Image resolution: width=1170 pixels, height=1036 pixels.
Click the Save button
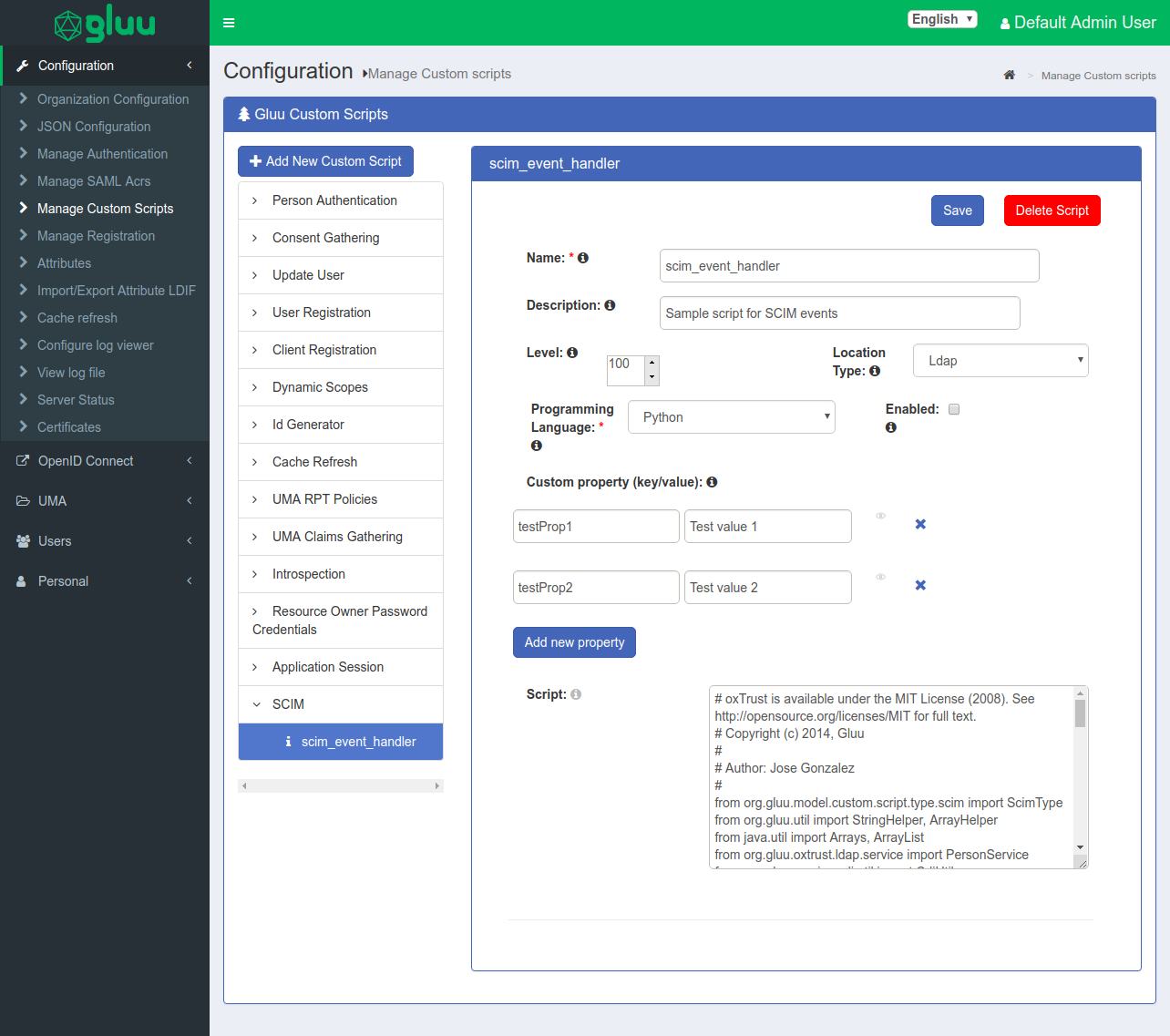tap(957, 210)
